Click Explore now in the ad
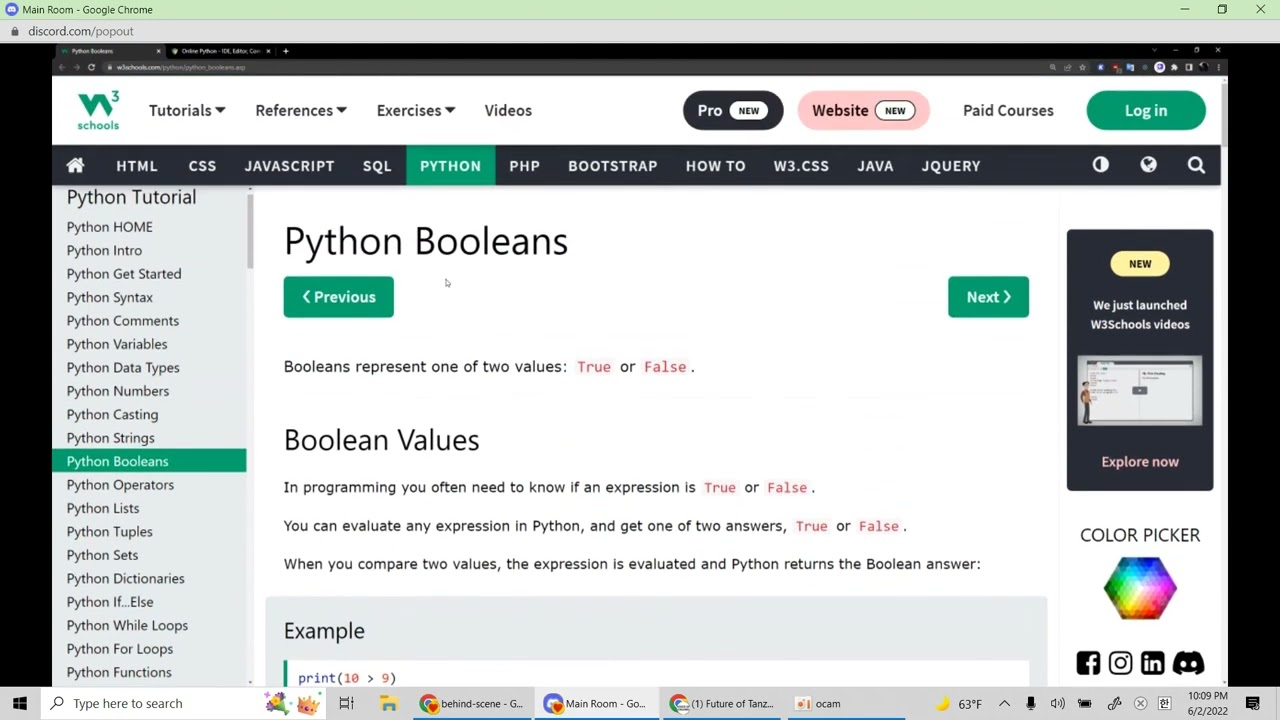The width and height of the screenshot is (1280, 720). (1140, 462)
